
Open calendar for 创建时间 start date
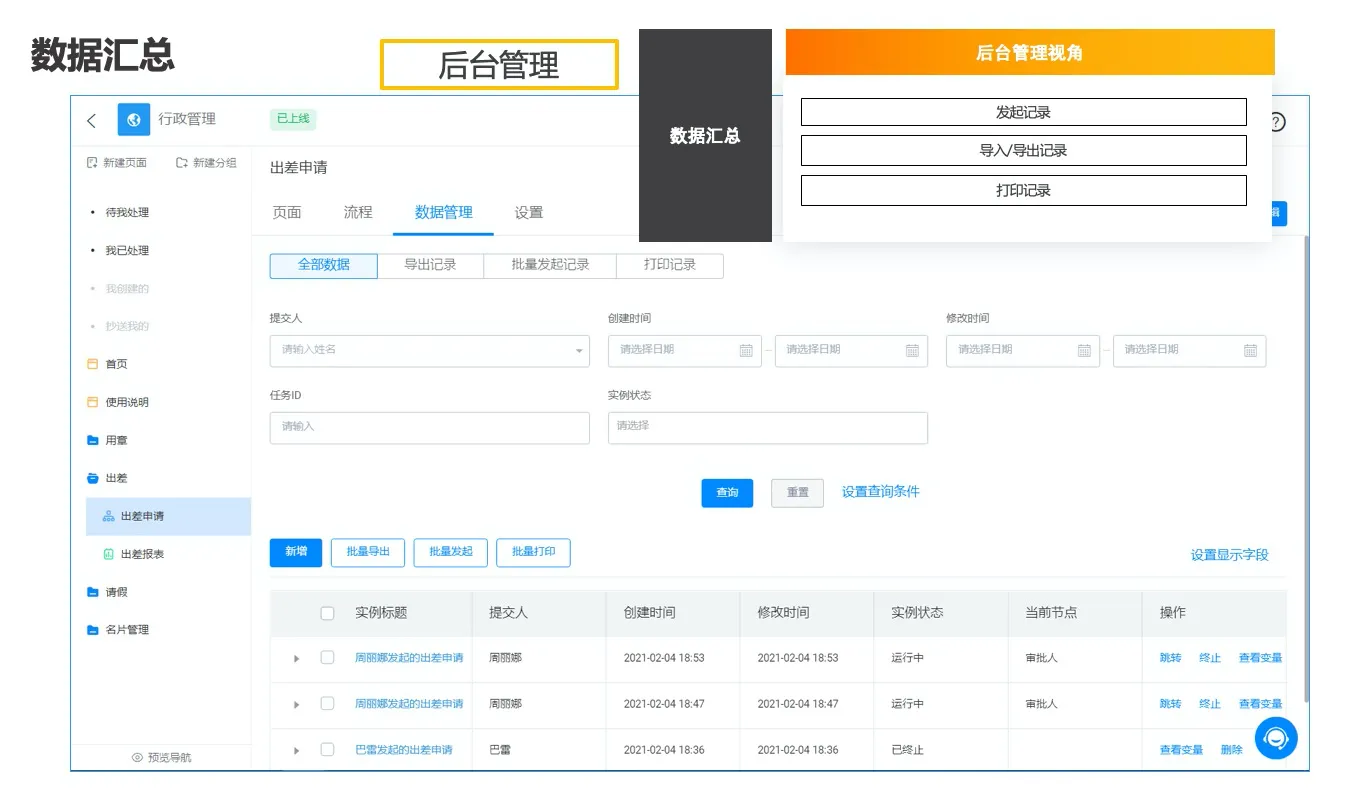(746, 350)
